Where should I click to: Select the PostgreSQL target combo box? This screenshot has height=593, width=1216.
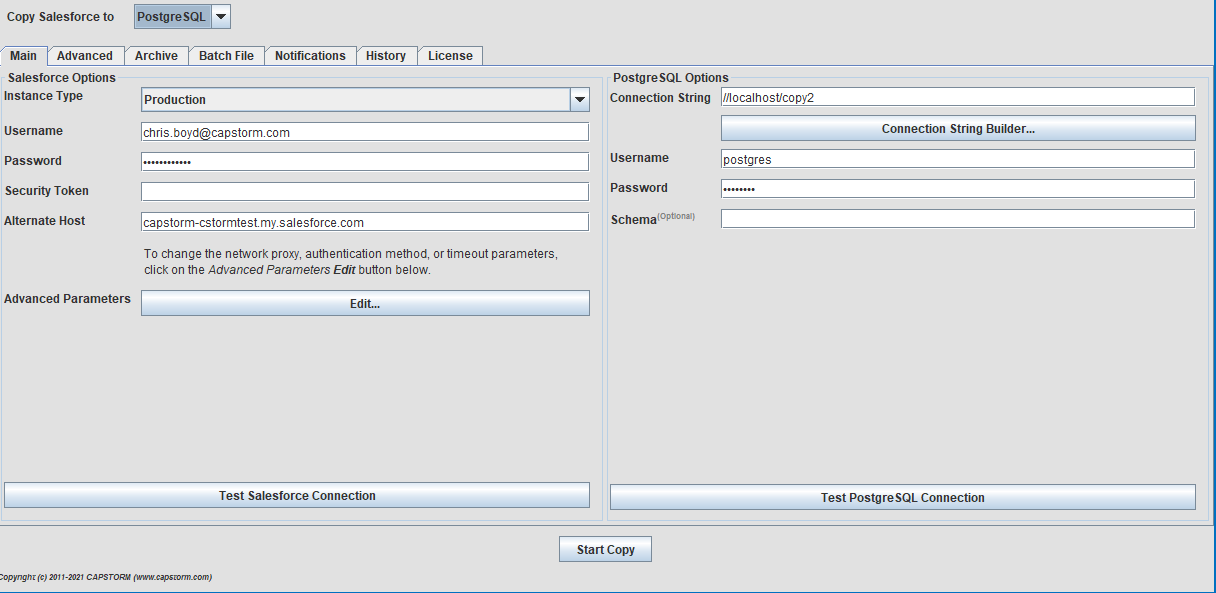(x=182, y=17)
